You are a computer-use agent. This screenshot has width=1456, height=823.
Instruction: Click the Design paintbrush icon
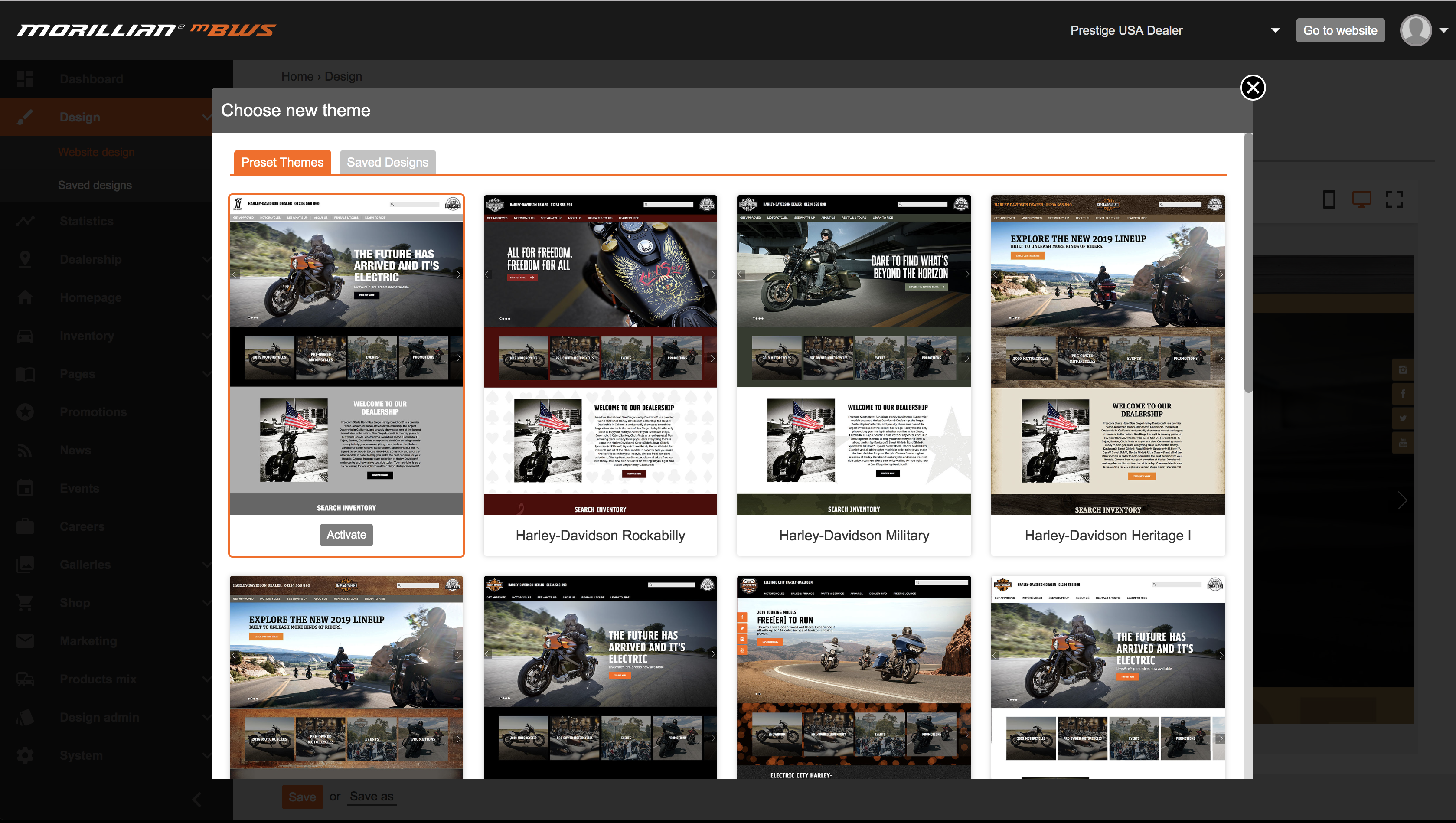click(25, 117)
